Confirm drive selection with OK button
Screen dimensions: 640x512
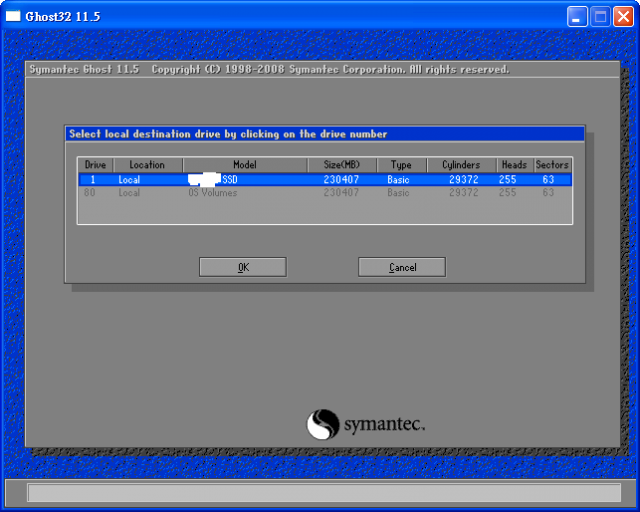tap(242, 267)
